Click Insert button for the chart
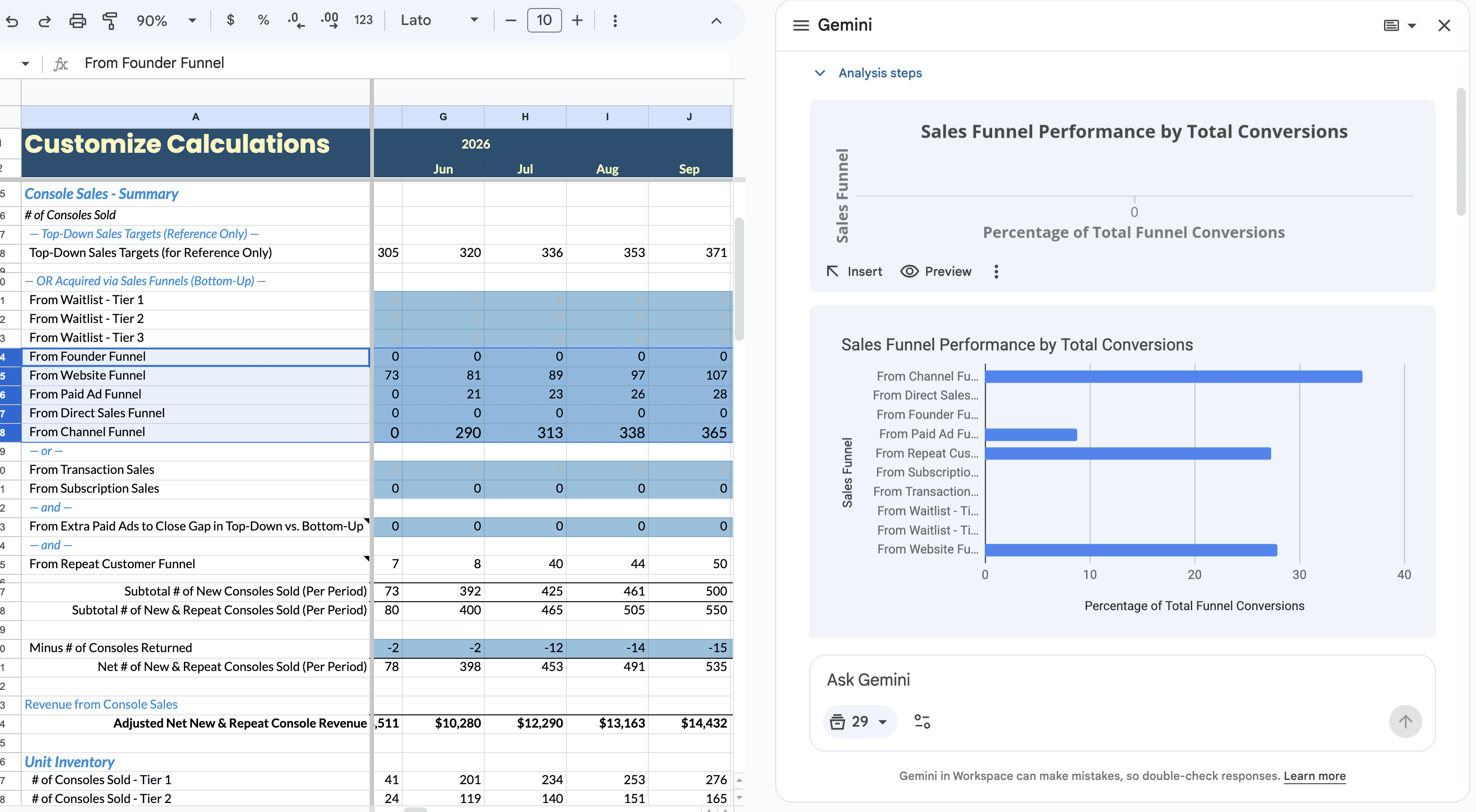 tap(854, 272)
